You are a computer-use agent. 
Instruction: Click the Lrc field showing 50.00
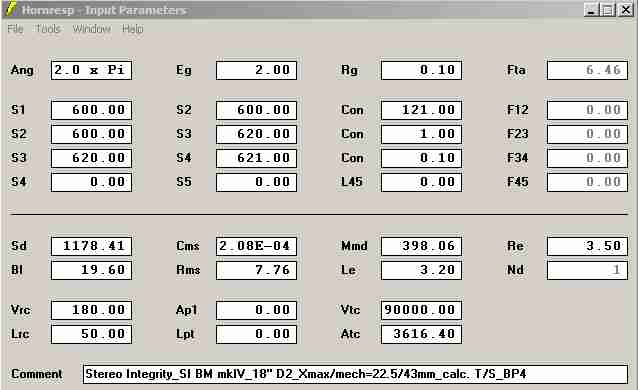(x=92, y=334)
